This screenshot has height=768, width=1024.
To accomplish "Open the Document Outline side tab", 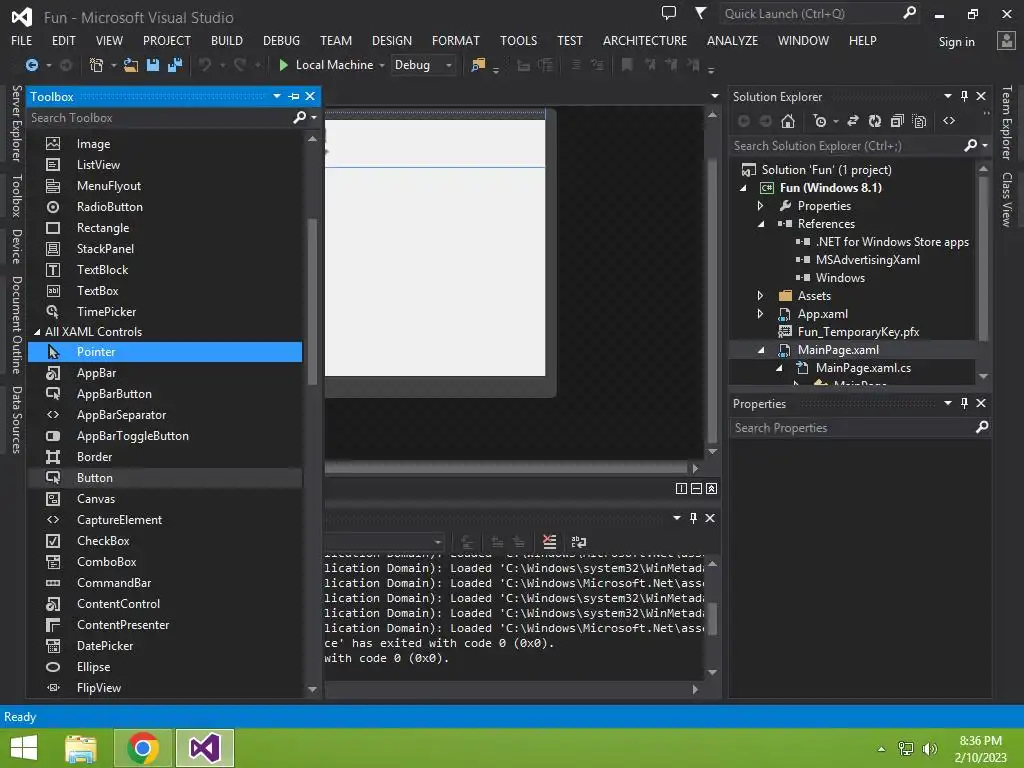I will coord(17,325).
